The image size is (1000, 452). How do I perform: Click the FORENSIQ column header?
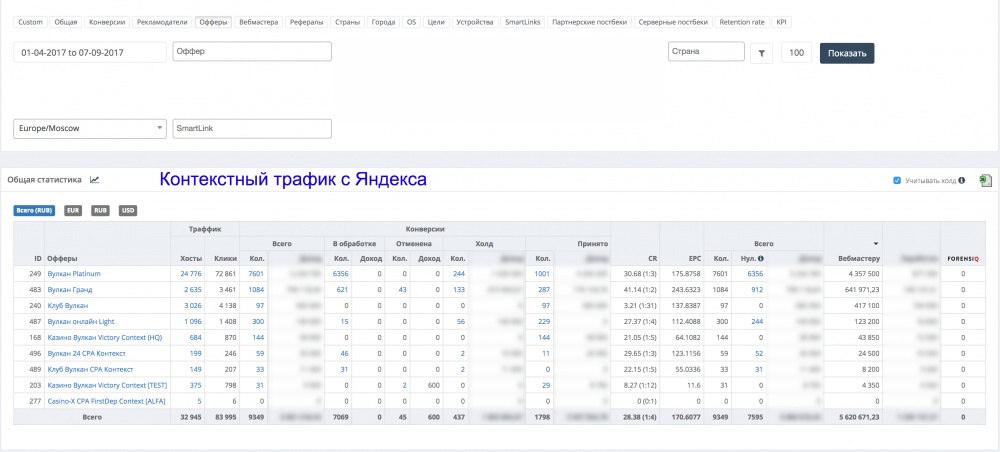pos(963,258)
